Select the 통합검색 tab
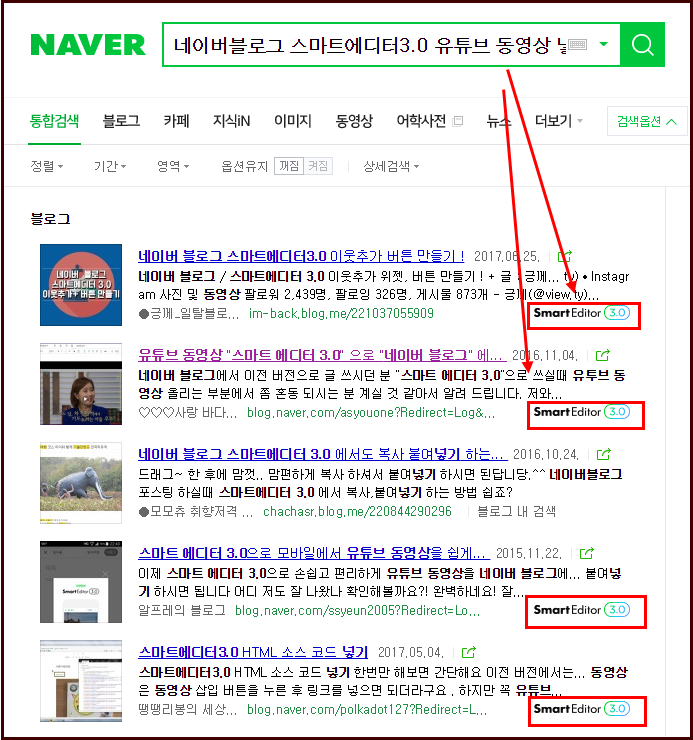 (x=54, y=121)
